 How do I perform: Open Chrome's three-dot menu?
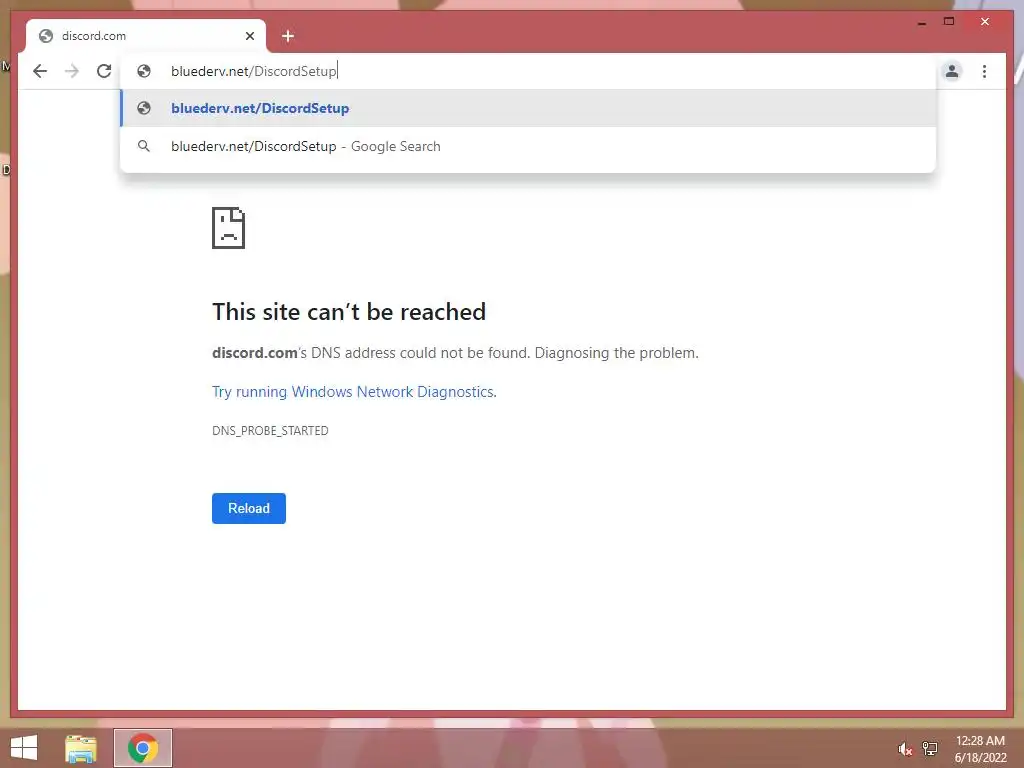click(984, 71)
